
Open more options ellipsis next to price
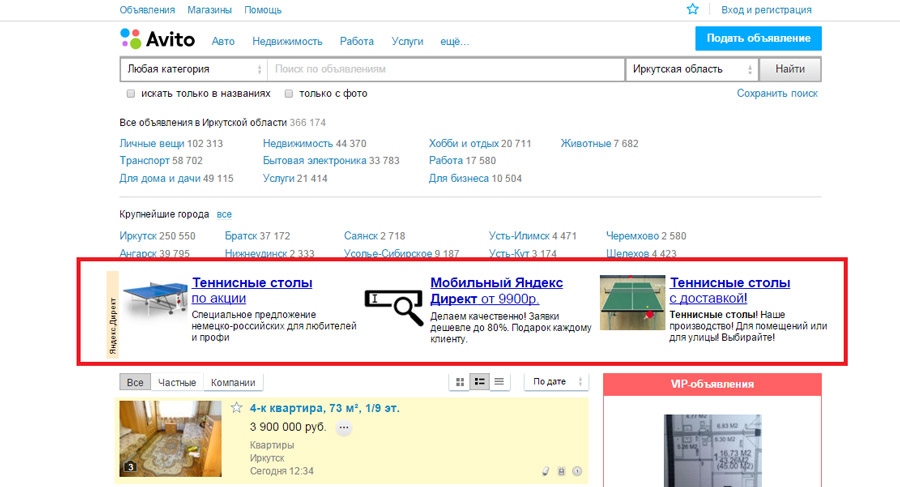click(344, 427)
